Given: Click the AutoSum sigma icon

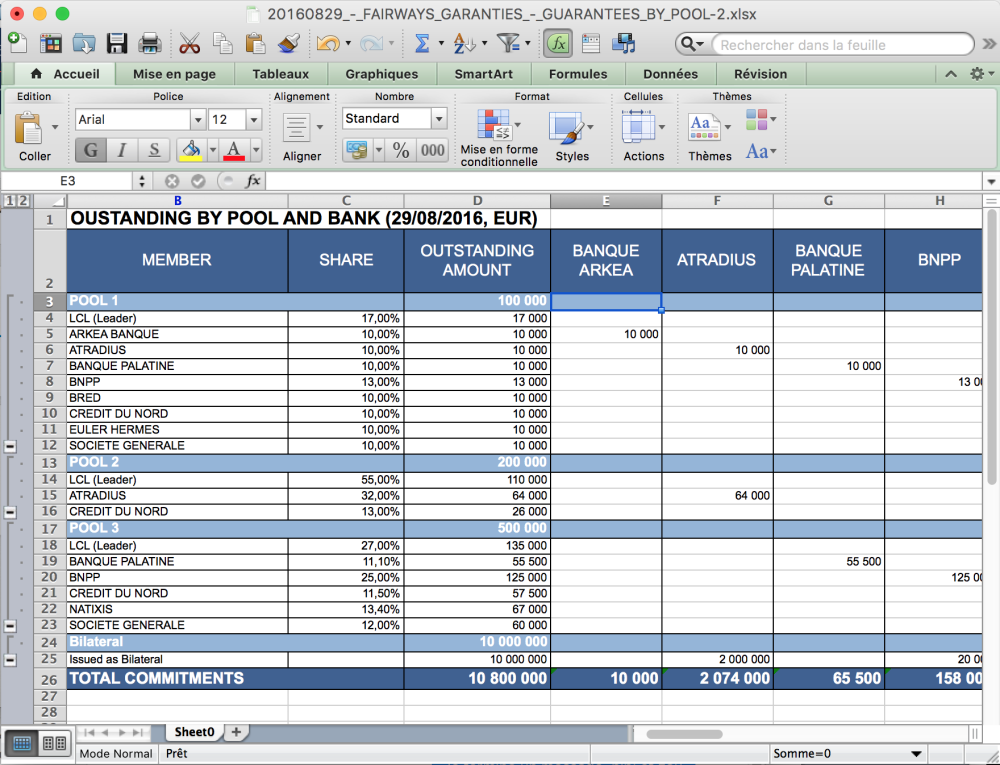Looking at the screenshot, I should [x=422, y=43].
